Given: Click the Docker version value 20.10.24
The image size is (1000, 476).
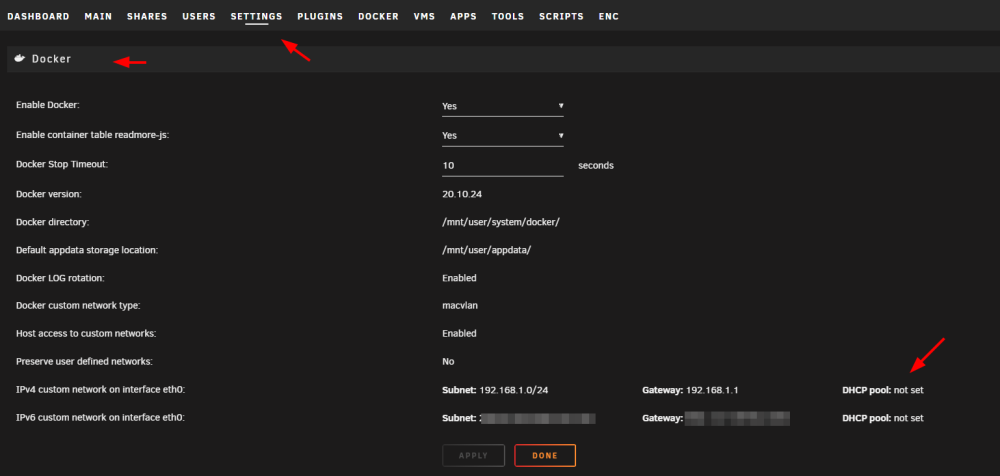Looking at the screenshot, I should [462, 194].
